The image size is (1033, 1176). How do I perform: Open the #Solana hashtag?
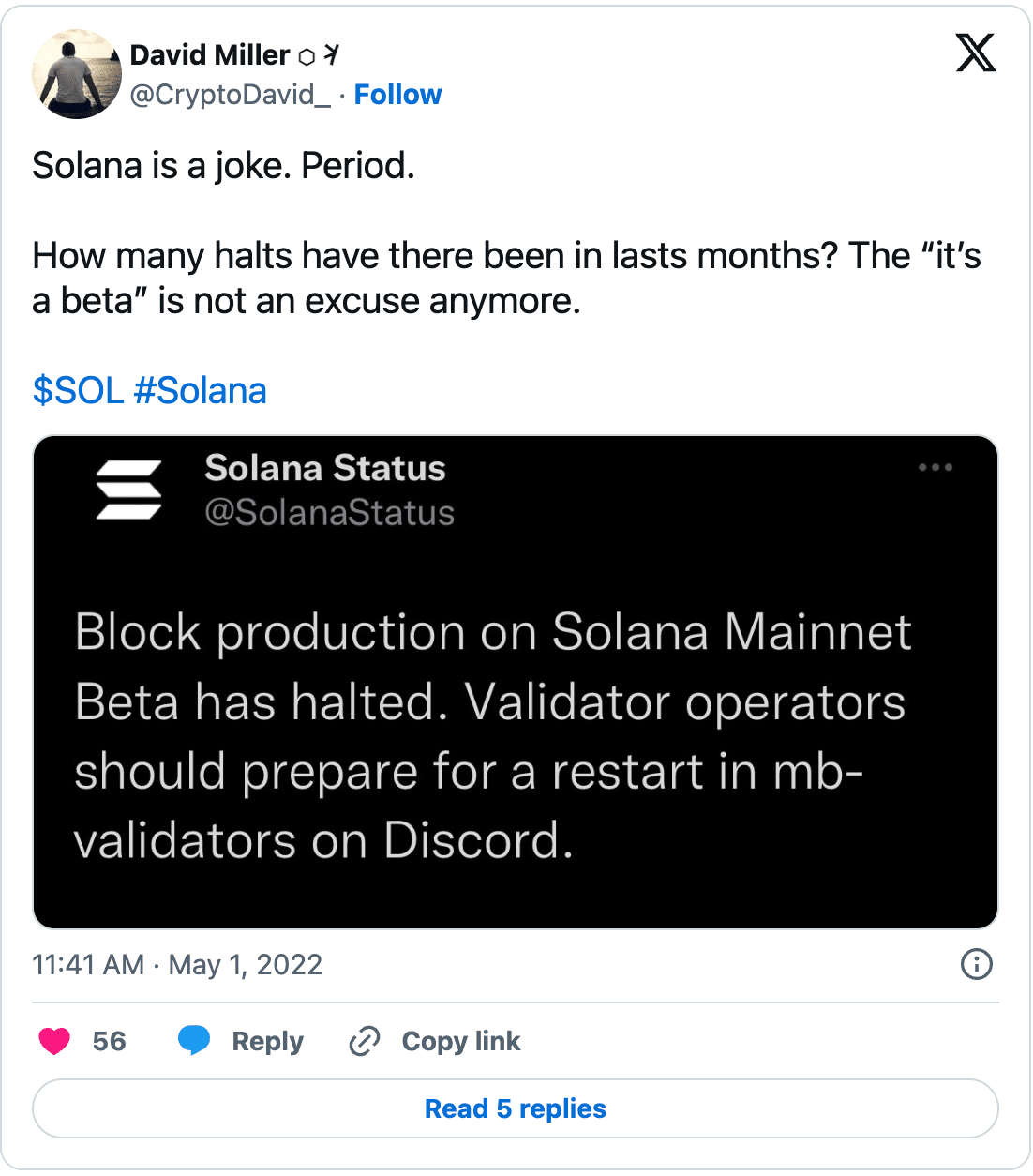201,390
